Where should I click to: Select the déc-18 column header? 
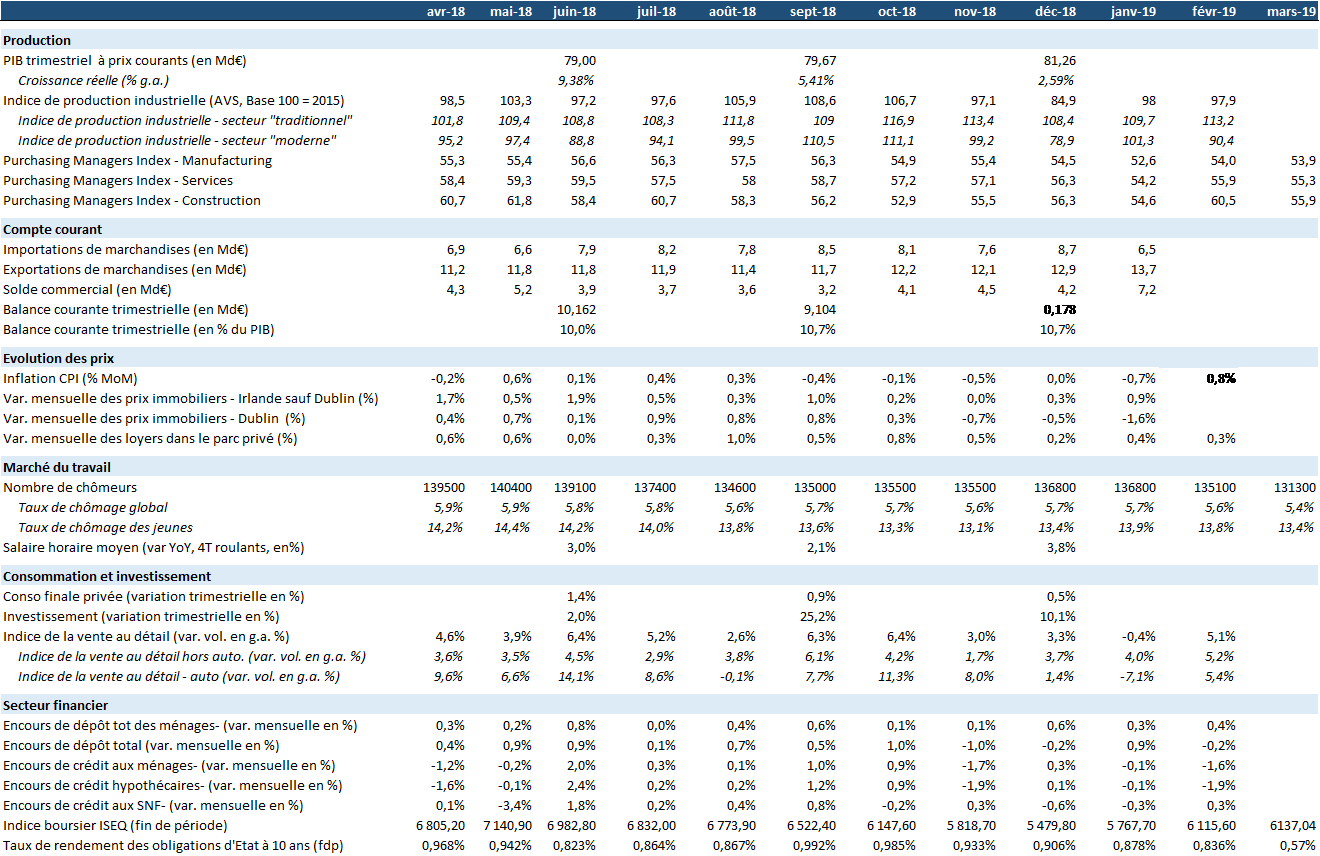[x=1056, y=12]
